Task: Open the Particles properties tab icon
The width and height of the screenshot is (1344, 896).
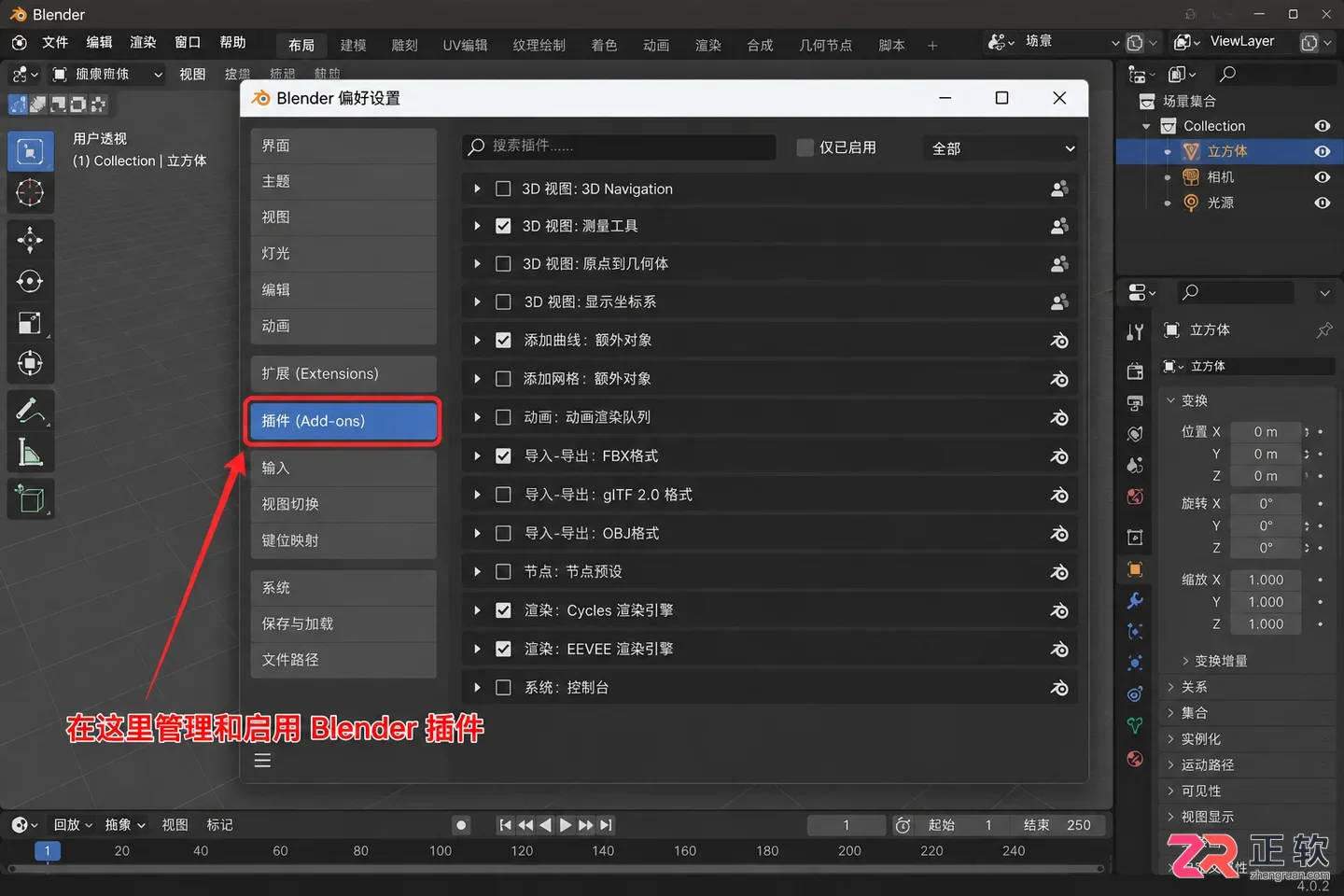Action: click(x=1135, y=632)
